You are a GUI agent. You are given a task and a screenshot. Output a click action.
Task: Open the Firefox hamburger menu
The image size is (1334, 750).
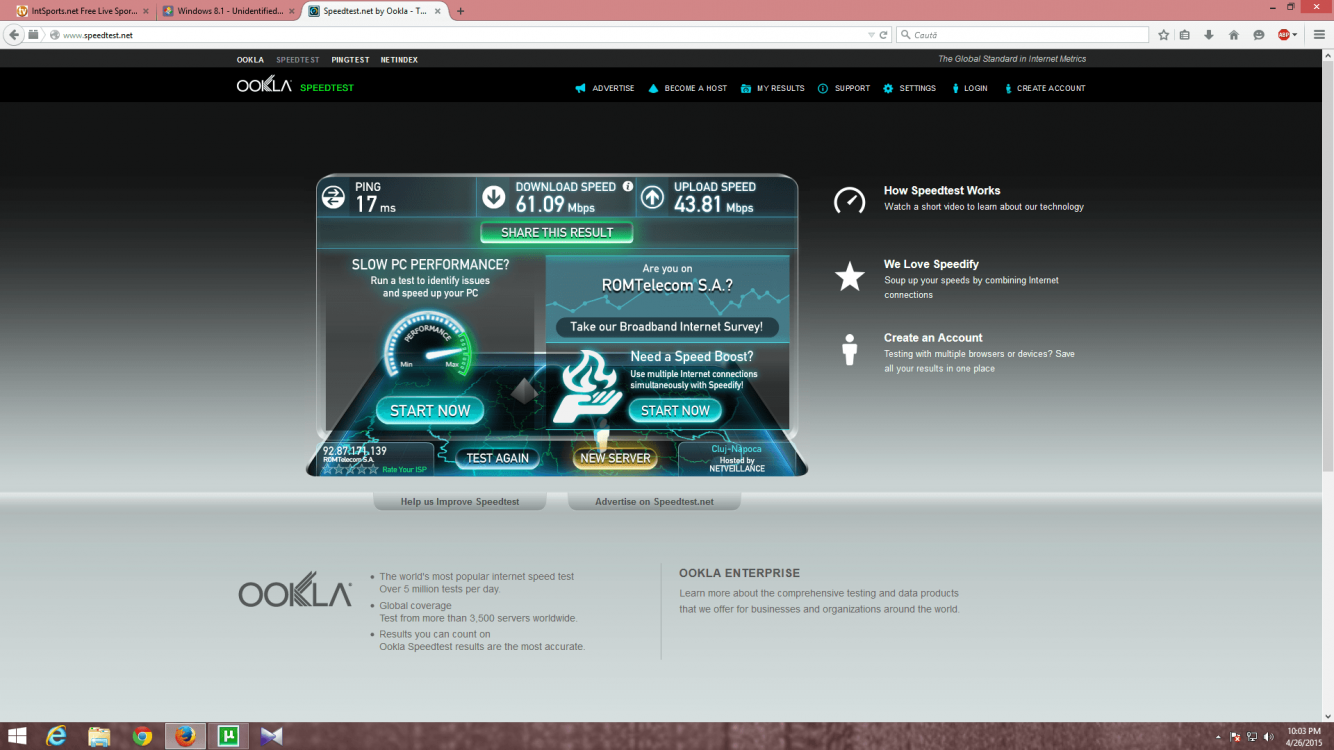[1319, 35]
